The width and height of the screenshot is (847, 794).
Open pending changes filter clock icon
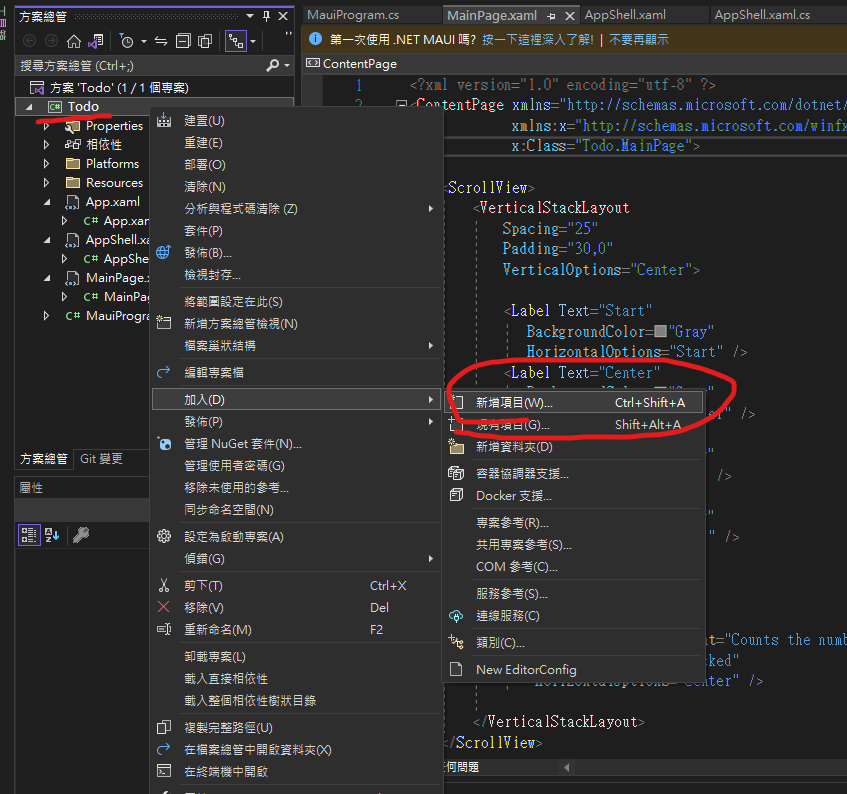click(x=126, y=41)
